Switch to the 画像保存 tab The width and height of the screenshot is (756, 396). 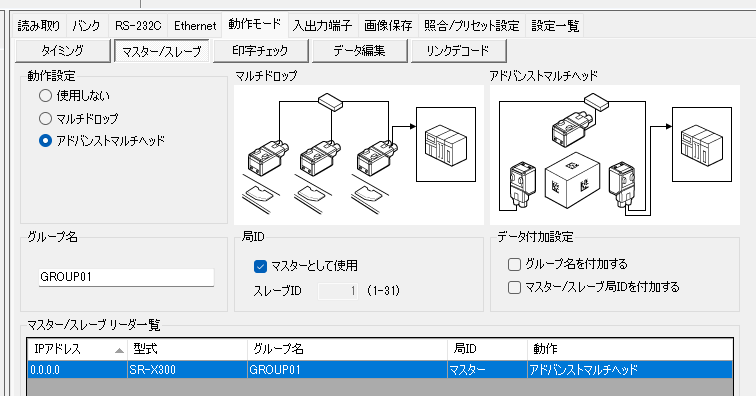(388, 26)
